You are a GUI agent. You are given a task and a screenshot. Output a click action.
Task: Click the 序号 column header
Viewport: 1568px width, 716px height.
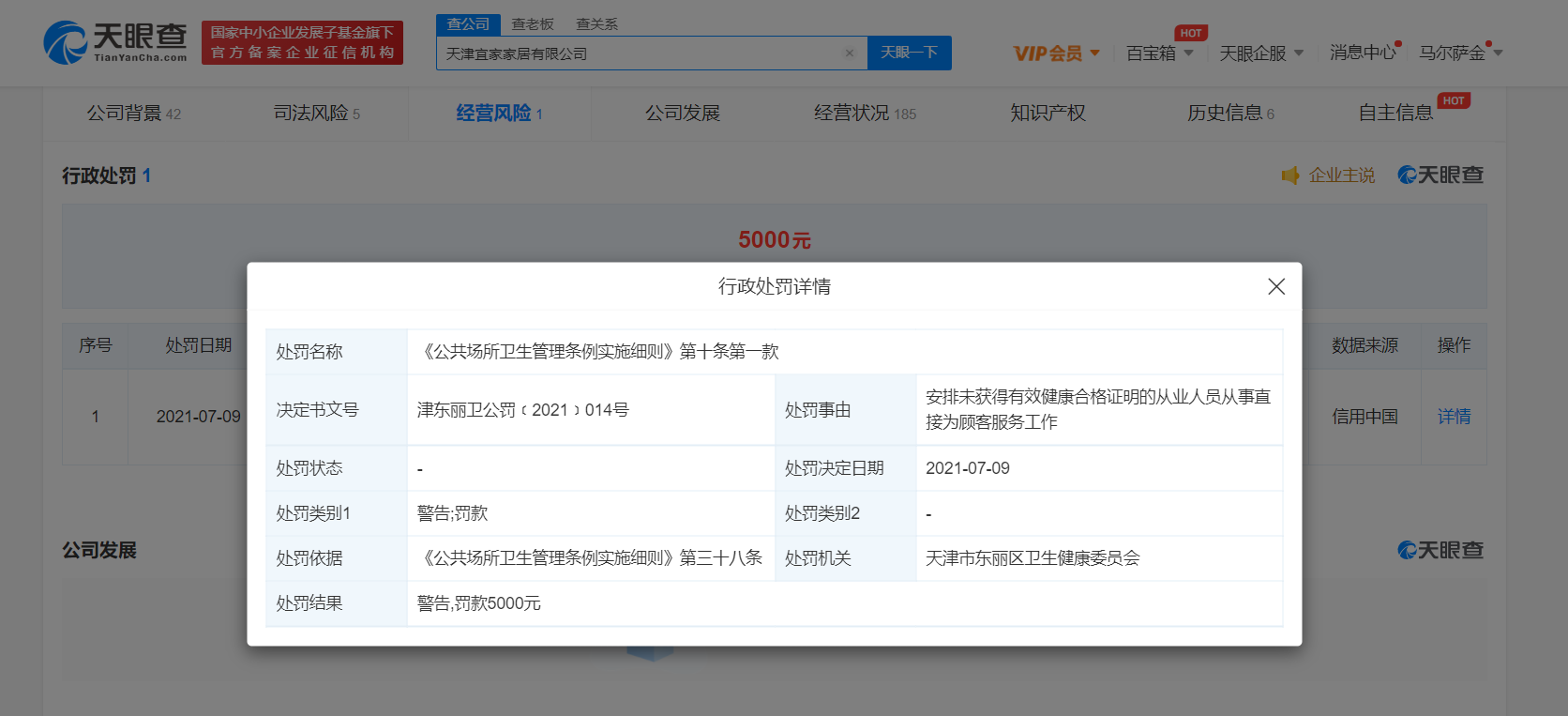[96, 345]
